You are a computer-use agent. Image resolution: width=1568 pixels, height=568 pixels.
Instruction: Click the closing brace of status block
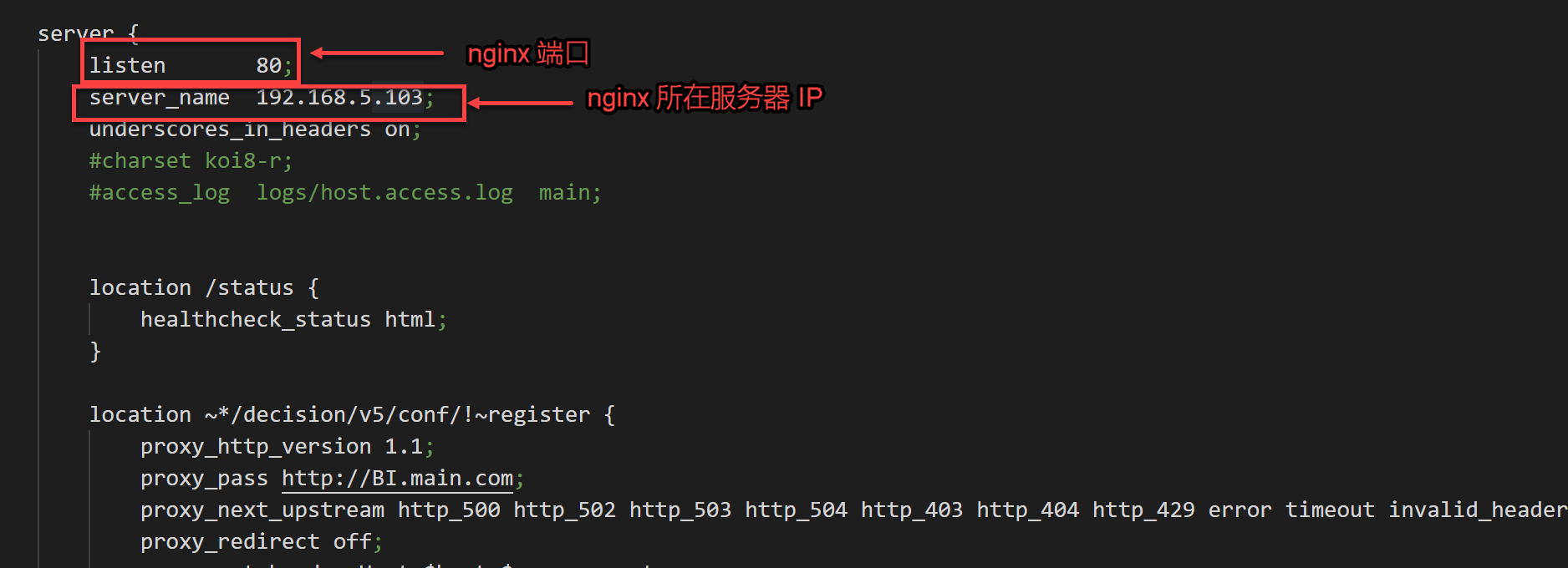[95, 352]
